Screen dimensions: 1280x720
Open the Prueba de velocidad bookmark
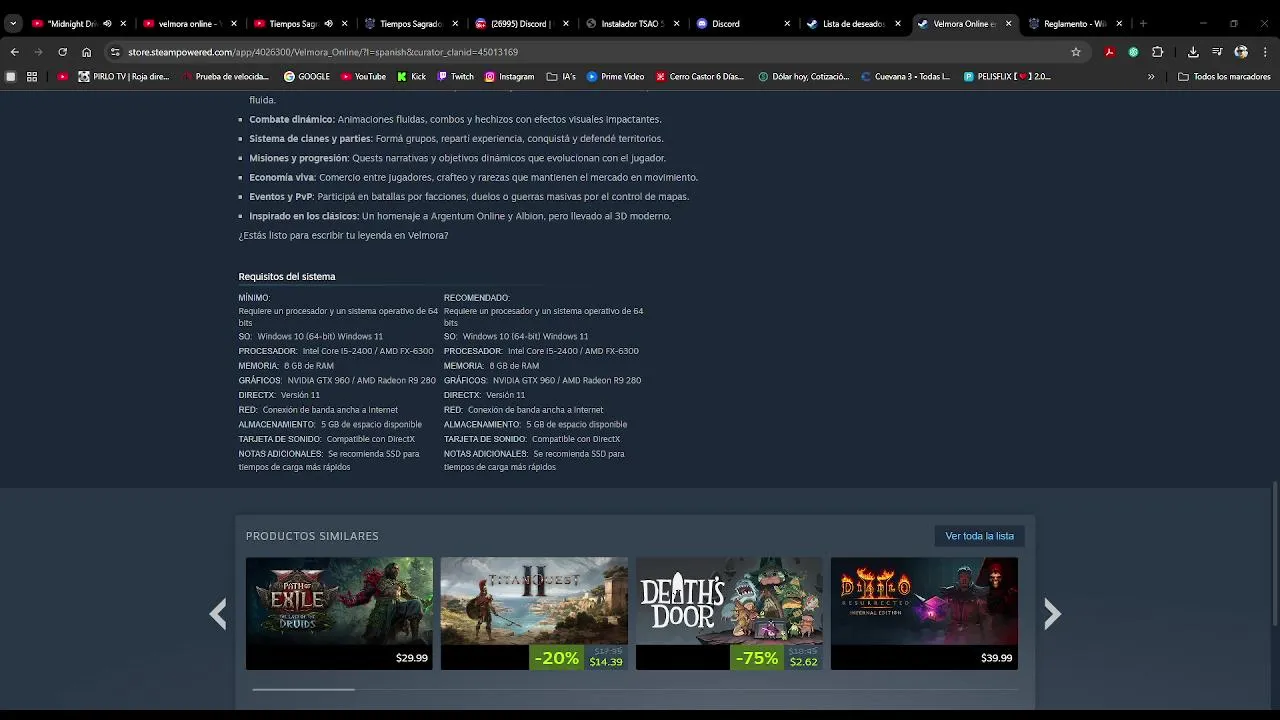point(226,76)
